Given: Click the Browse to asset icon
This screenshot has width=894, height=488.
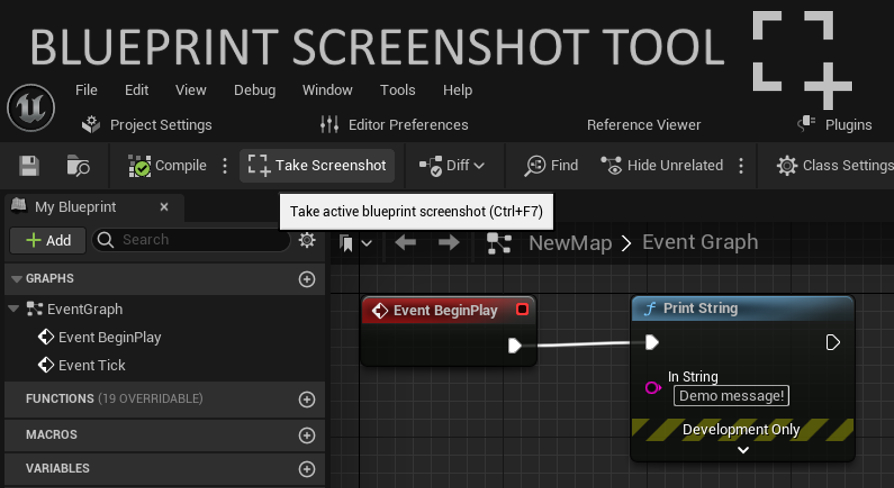Looking at the screenshot, I should click(78, 166).
